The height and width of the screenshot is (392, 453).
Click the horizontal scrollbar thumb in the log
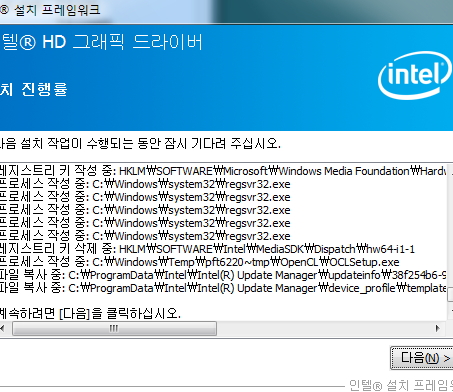[114, 329]
